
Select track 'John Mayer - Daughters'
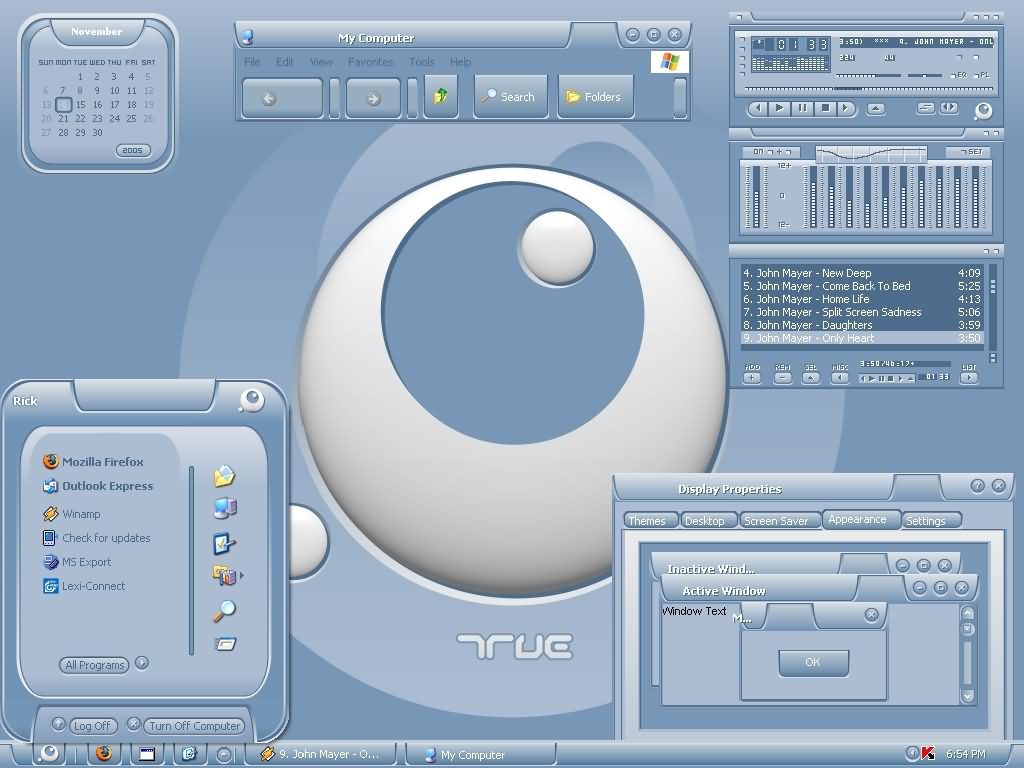point(861,325)
